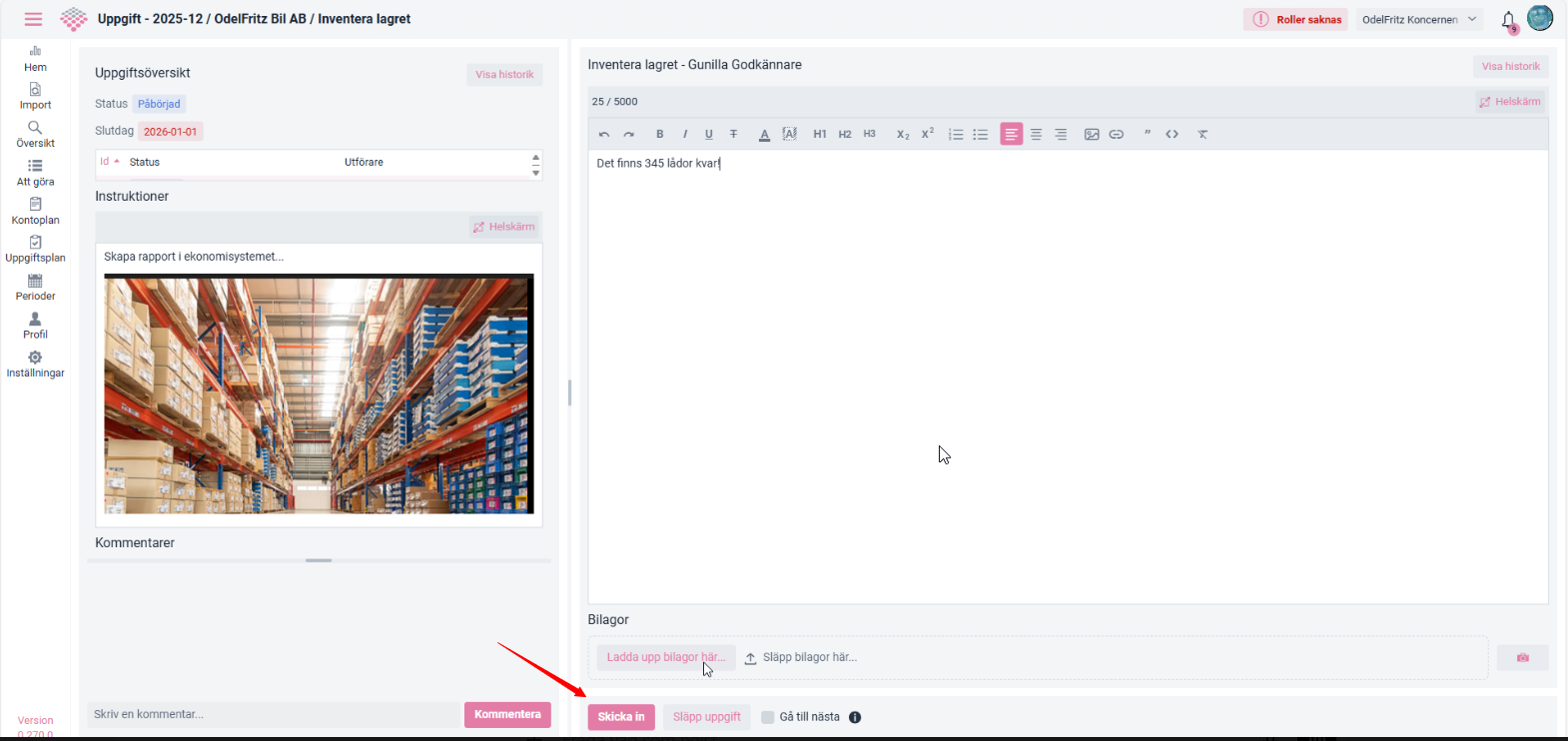Open the text color picker

point(764,134)
